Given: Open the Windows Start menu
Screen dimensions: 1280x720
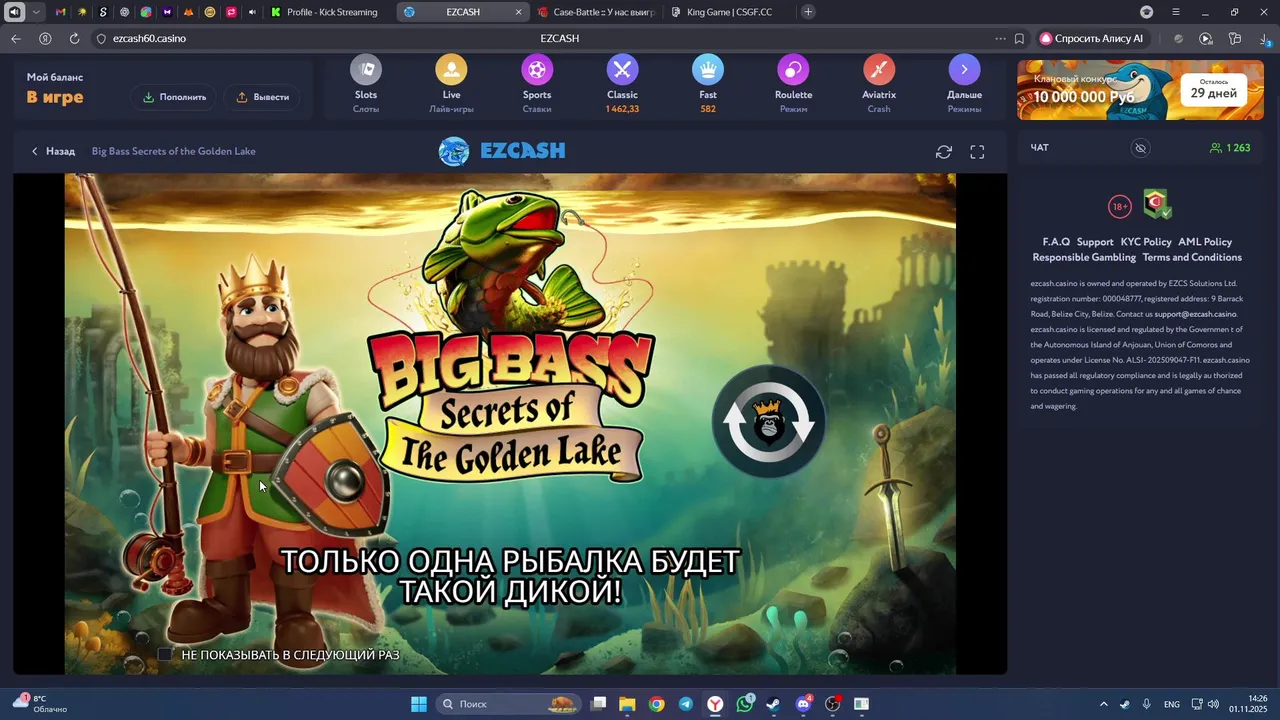Looking at the screenshot, I should 419,704.
